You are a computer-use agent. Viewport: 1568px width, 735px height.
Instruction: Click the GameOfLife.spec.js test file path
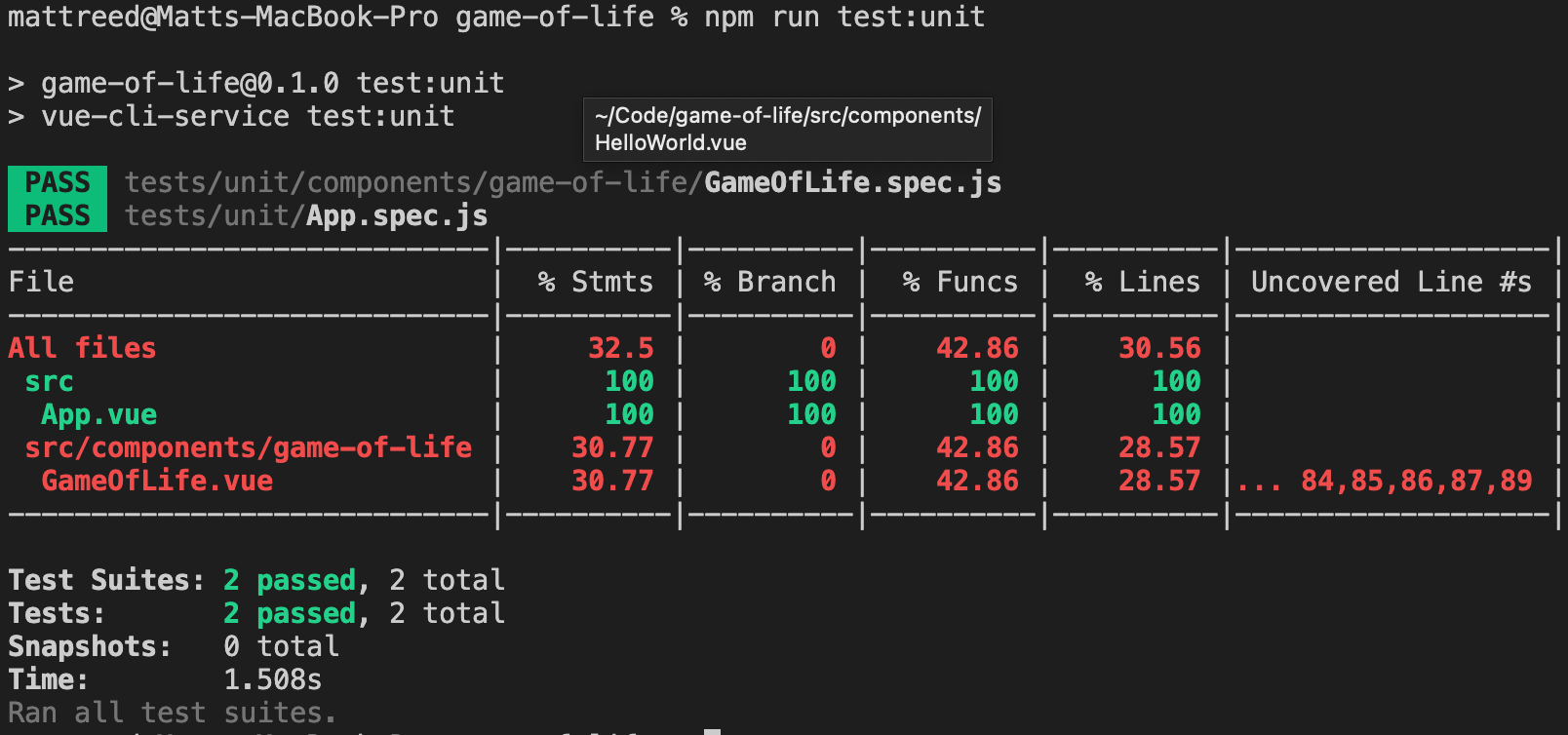[563, 182]
